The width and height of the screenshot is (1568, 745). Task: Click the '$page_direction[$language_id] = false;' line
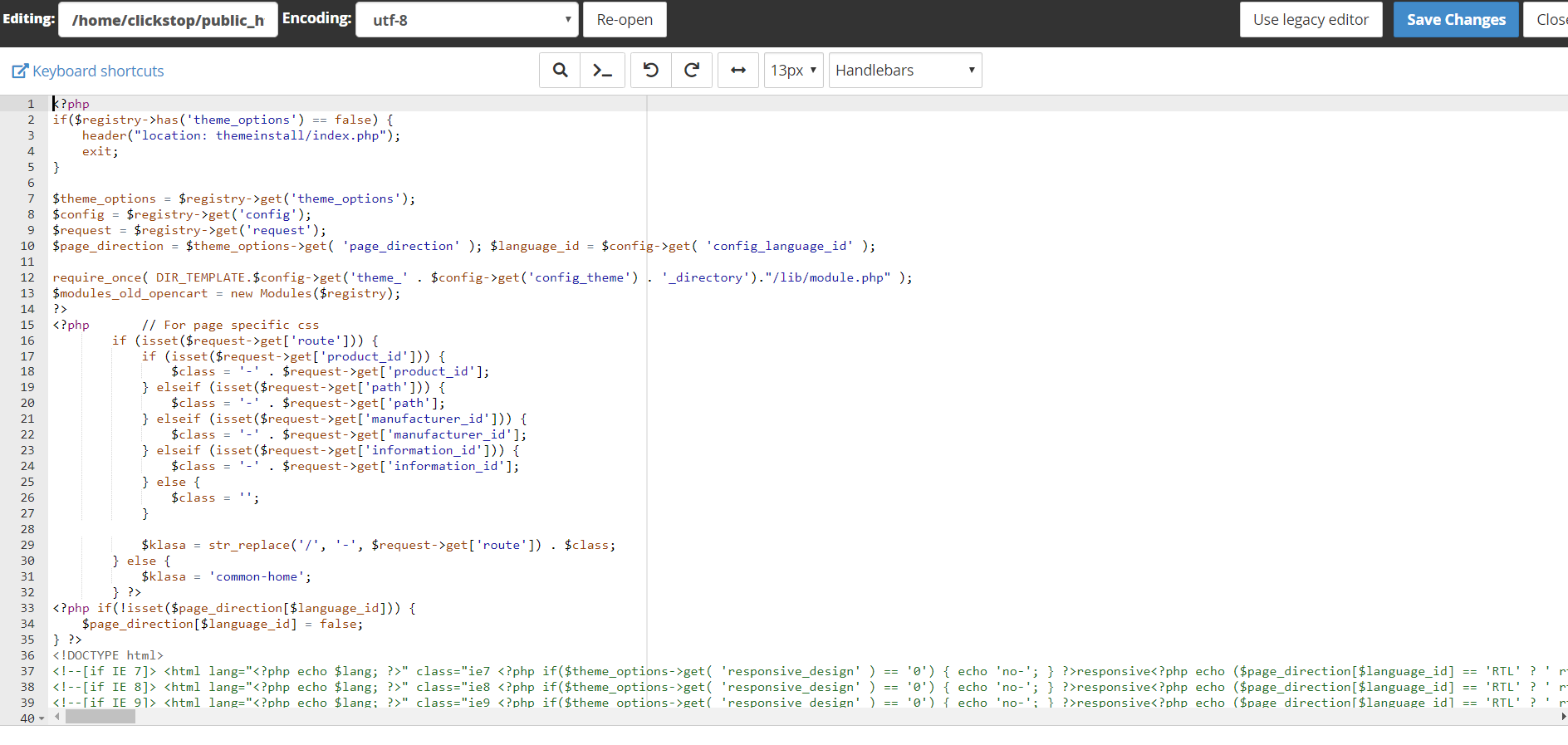[x=223, y=624]
